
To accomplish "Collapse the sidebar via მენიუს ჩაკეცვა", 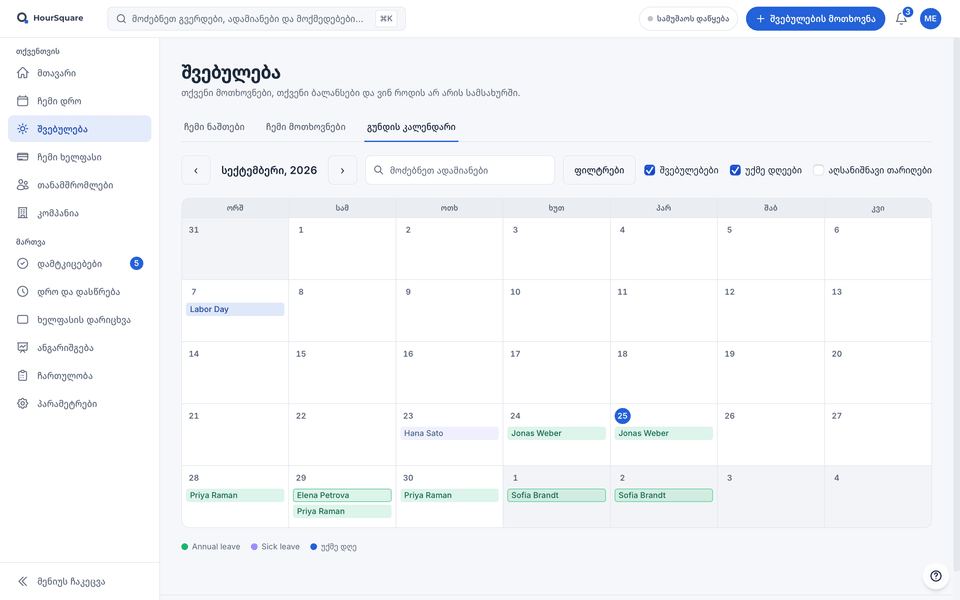I will pyautogui.click(x=61, y=582).
